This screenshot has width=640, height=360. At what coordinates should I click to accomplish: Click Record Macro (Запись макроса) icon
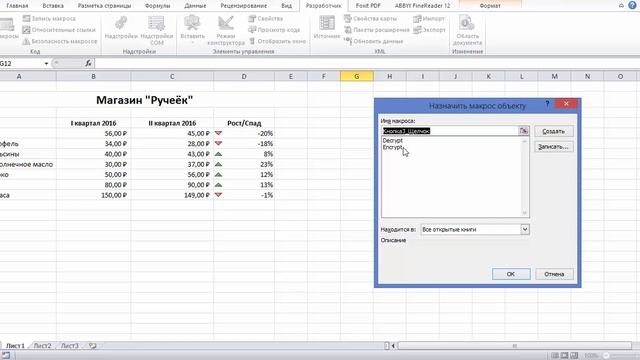27,18
